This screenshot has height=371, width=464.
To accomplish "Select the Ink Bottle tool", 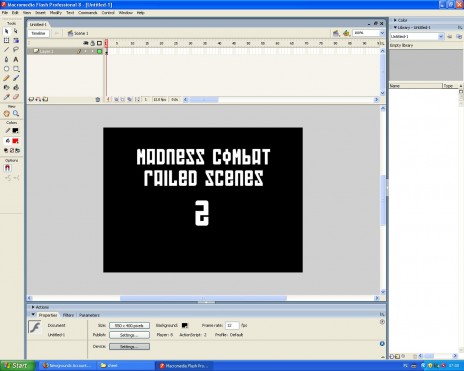I will pyautogui.click(x=6, y=87).
